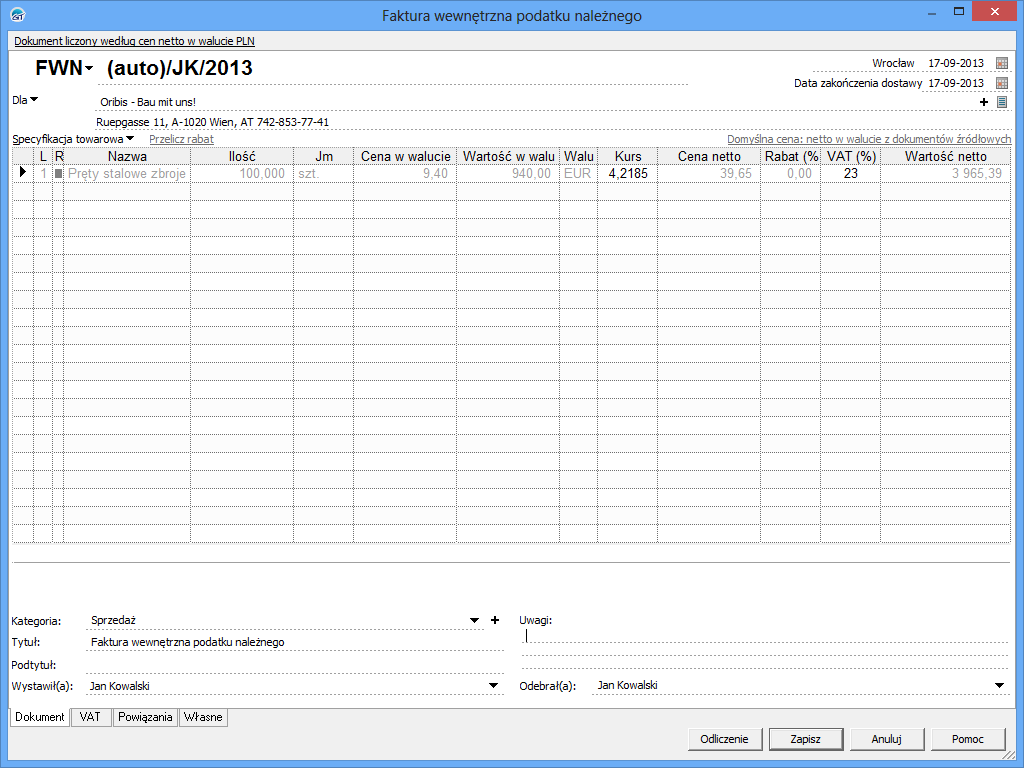Viewport: 1024px width, 768px height.
Task: Select row marker arrow of first item
Action: pyautogui.click(x=22, y=173)
